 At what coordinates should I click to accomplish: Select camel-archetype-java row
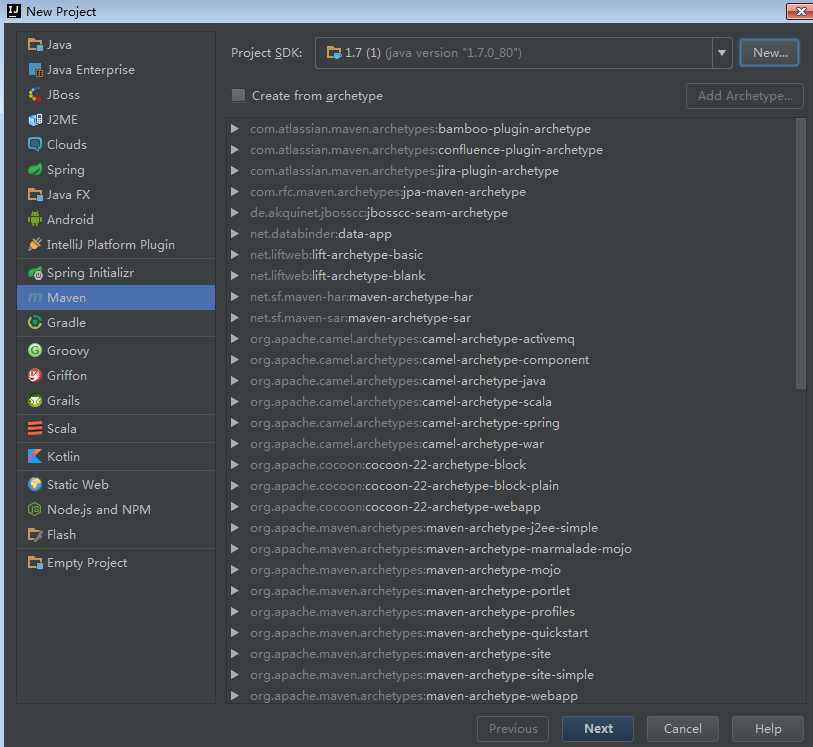click(x=512, y=380)
